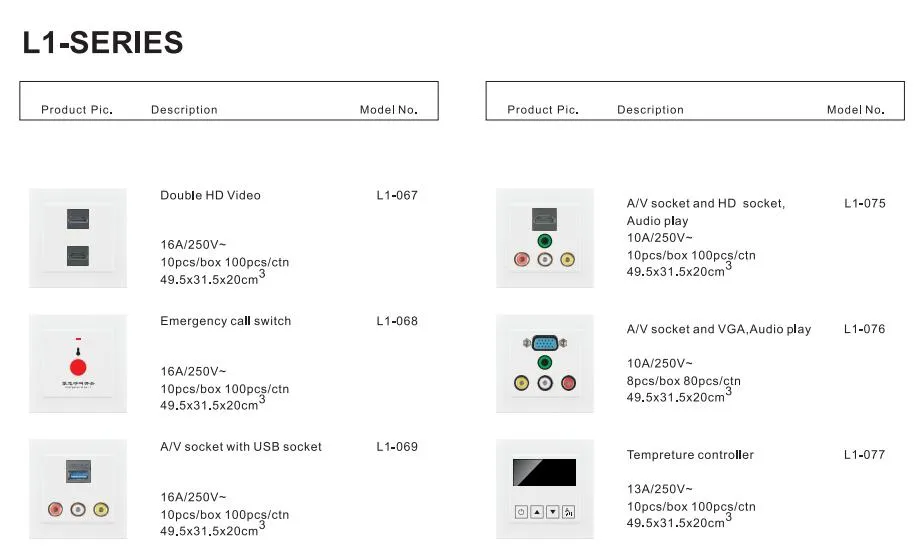Click the down arrow on temperature controller
Screen dimensions: 919x558
pyautogui.click(x=553, y=512)
